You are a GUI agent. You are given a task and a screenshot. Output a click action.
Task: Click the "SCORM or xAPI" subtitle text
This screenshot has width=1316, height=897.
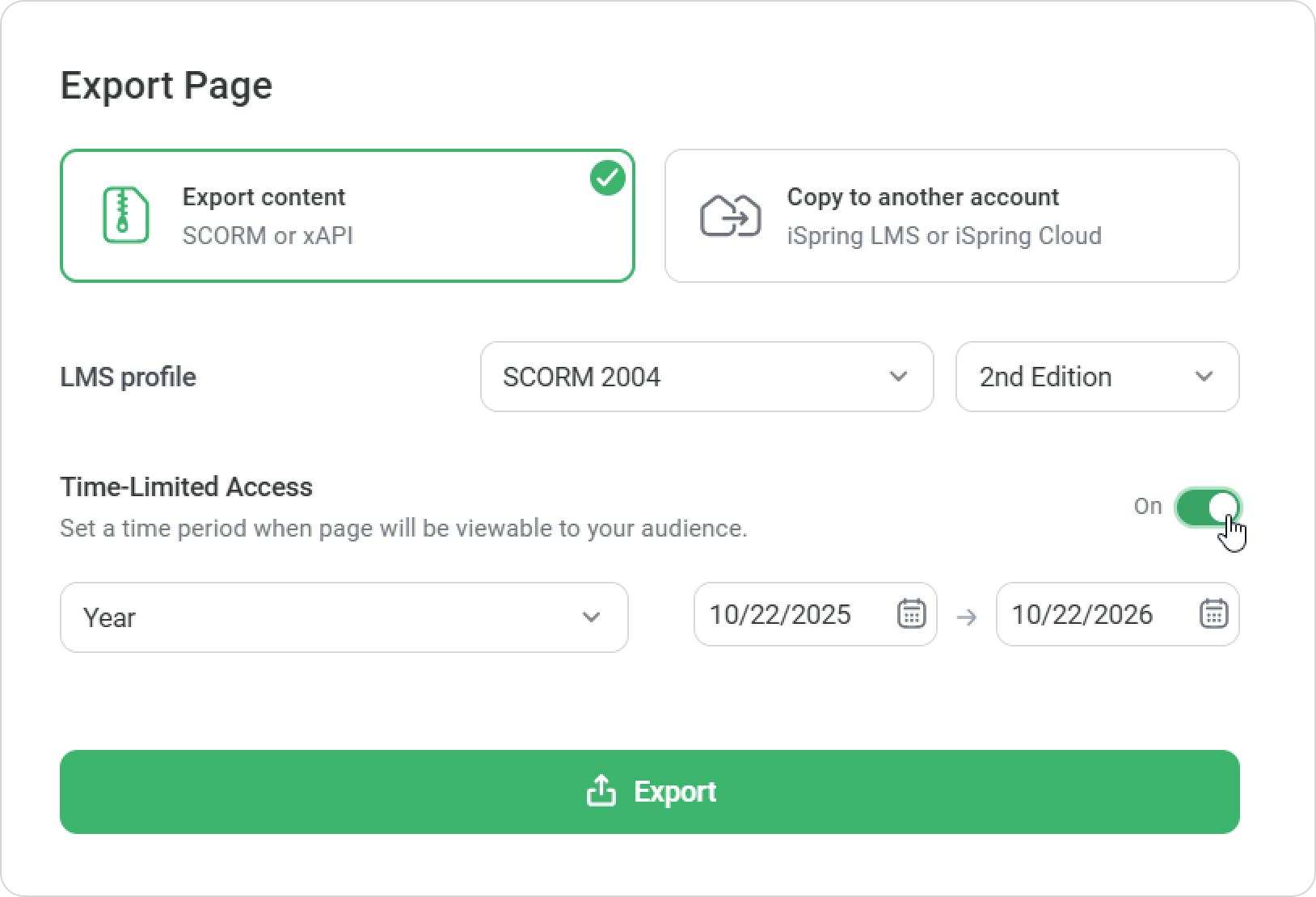268,235
